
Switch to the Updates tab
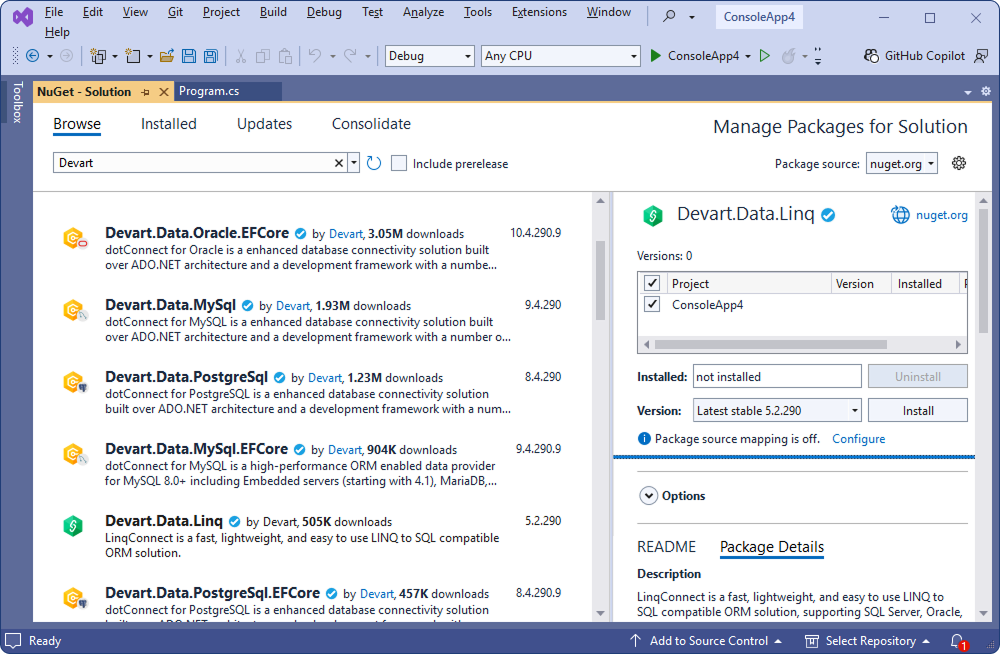264,124
